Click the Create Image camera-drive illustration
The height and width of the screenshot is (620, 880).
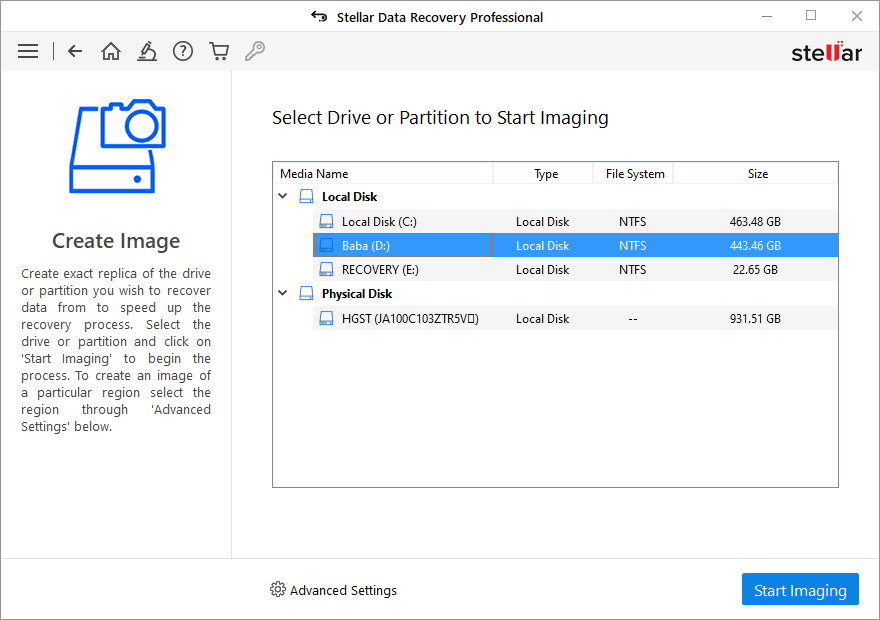pos(117,146)
